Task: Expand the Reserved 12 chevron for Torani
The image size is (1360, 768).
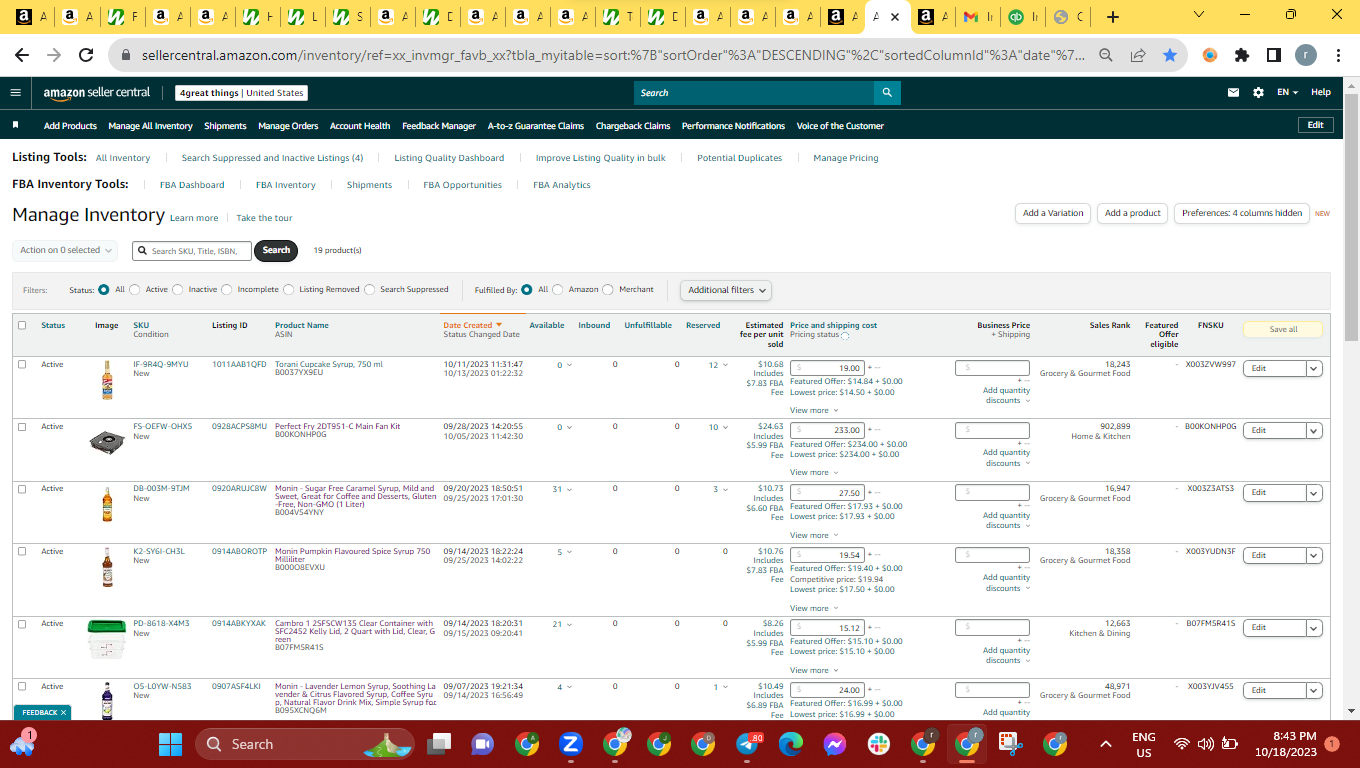Action: 725,365
